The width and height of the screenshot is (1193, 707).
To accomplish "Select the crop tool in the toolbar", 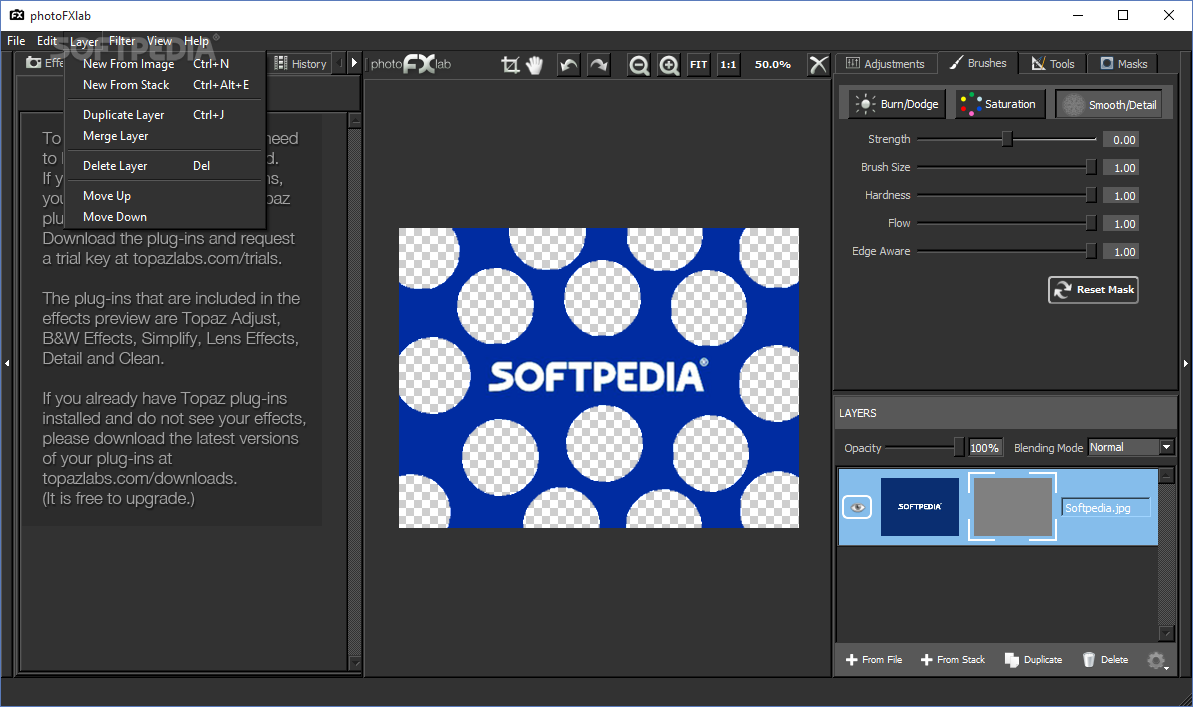I will [x=511, y=65].
